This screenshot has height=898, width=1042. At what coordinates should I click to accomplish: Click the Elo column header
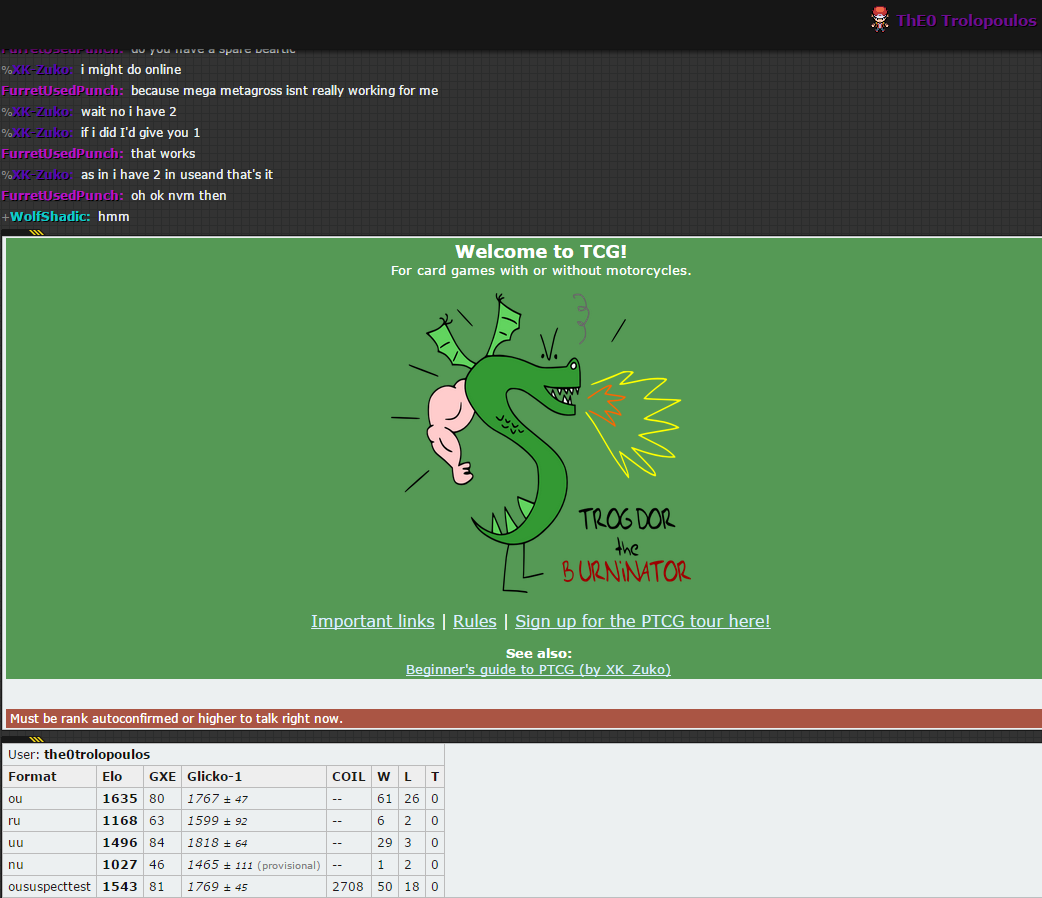click(x=112, y=777)
